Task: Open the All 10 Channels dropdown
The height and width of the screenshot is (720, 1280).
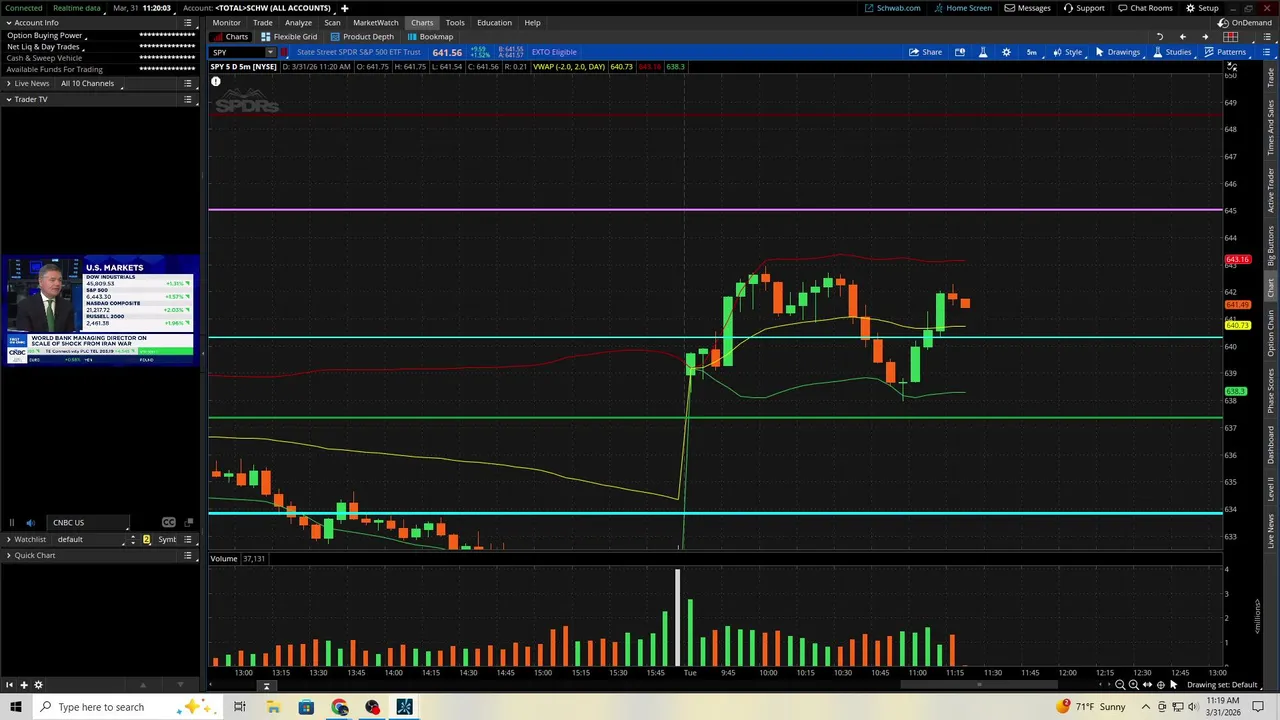Action: 91,84
